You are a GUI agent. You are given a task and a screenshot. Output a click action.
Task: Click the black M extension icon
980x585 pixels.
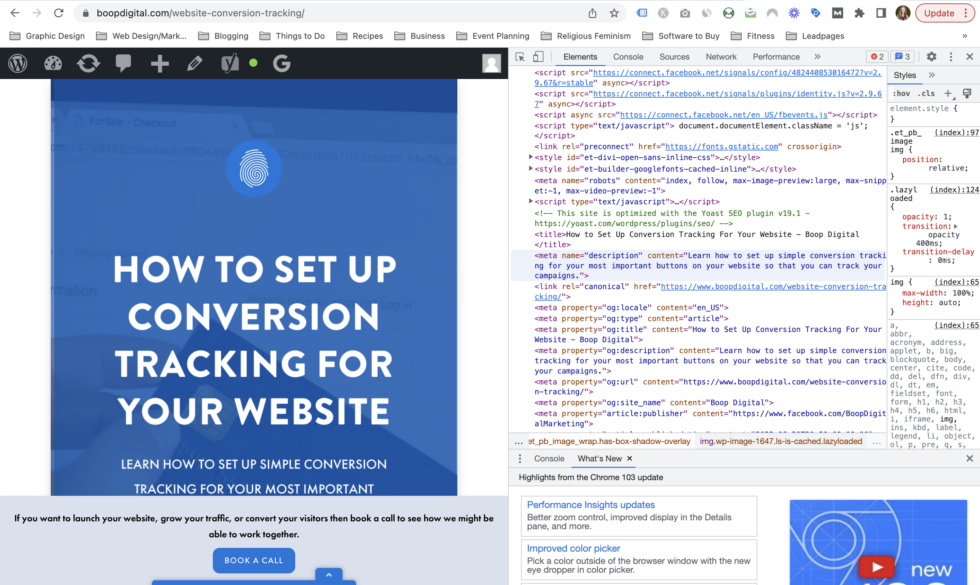tap(838, 12)
